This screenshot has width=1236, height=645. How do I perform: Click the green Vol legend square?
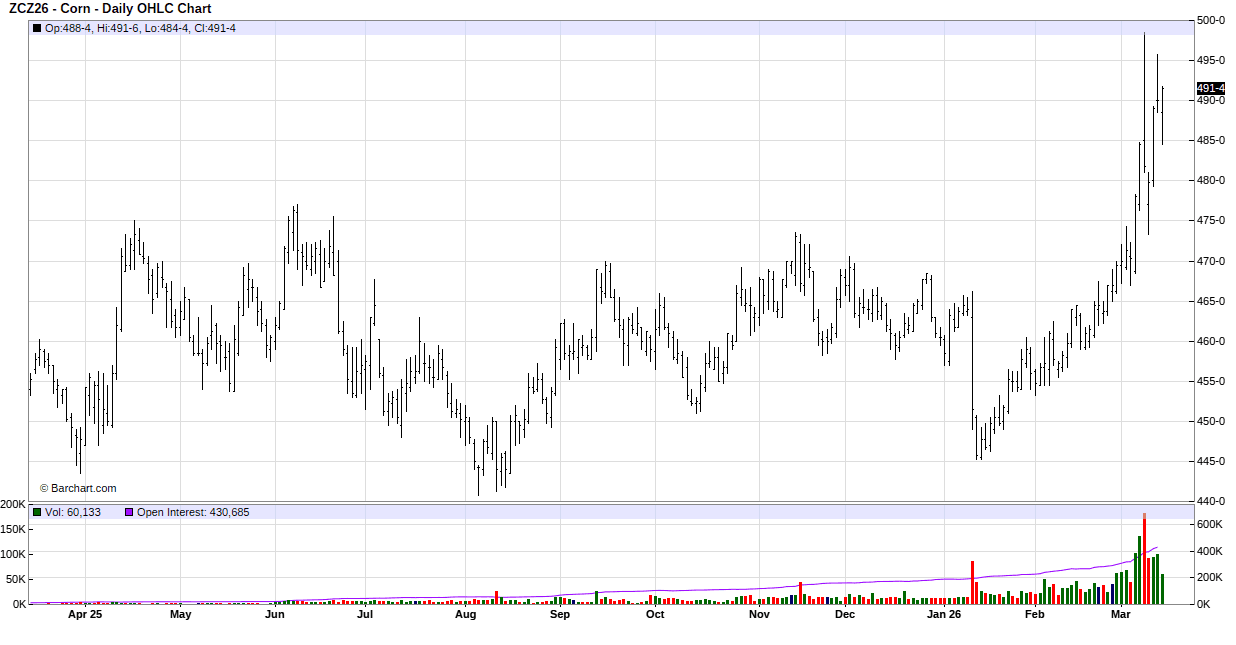click(x=37, y=512)
